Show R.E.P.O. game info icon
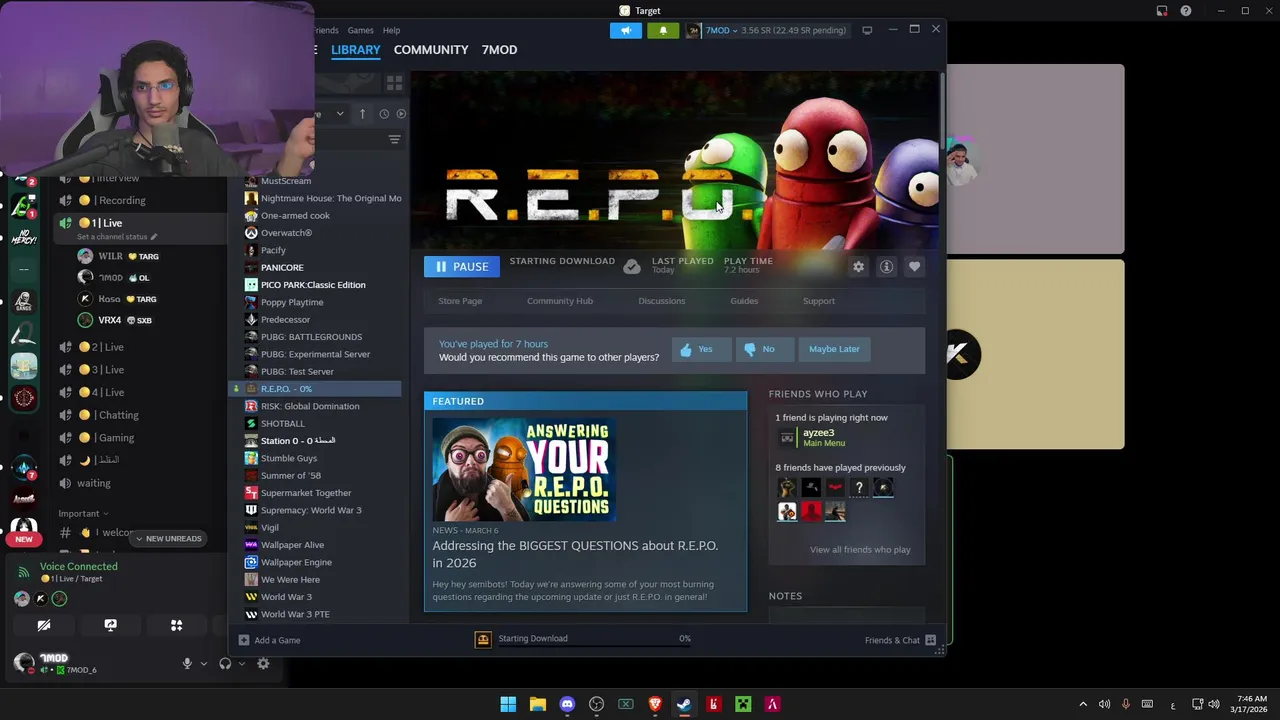The height and width of the screenshot is (720, 1280). click(x=886, y=267)
